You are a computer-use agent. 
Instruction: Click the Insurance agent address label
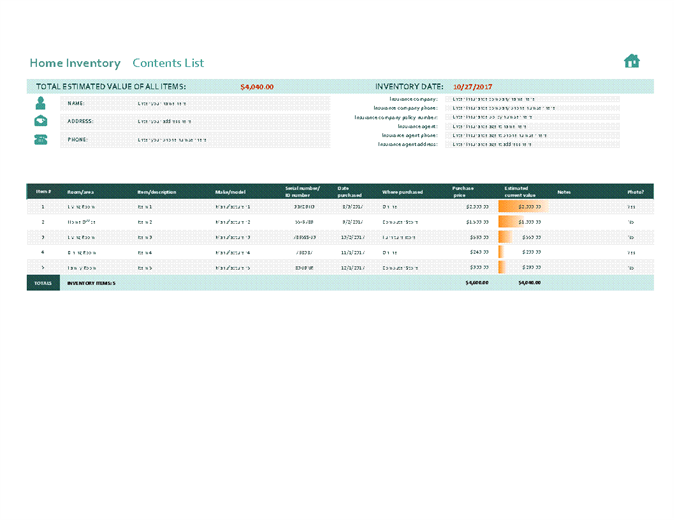coord(408,144)
